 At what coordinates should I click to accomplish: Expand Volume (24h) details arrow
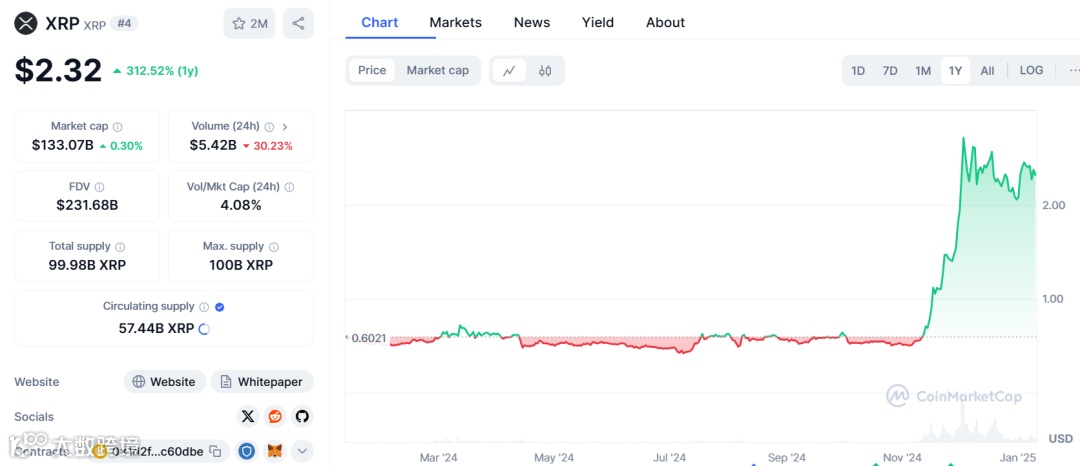[285, 127]
